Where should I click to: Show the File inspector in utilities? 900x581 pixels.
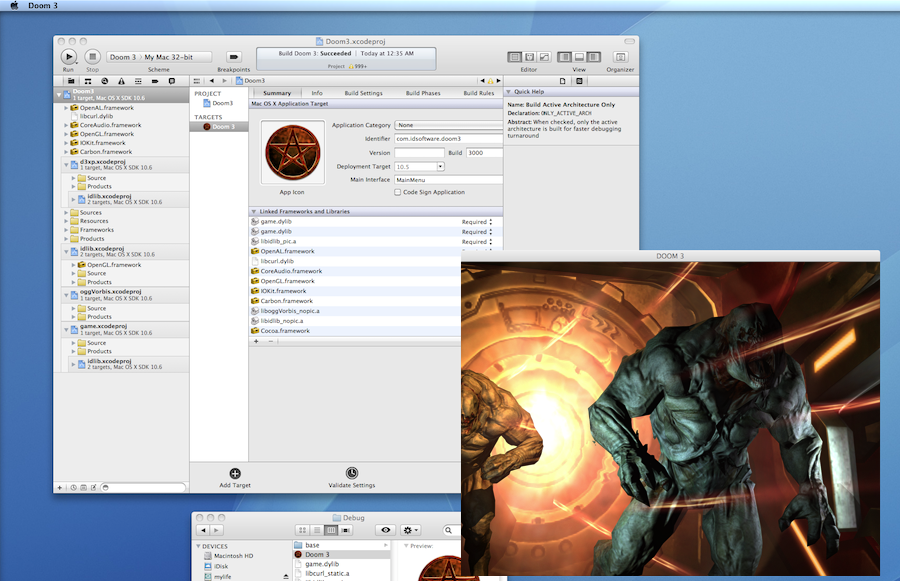(x=562, y=81)
